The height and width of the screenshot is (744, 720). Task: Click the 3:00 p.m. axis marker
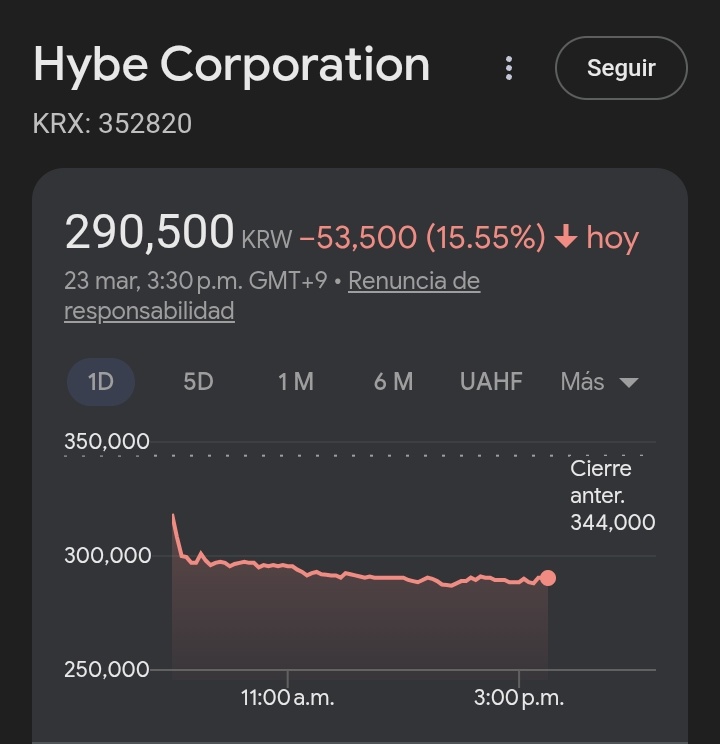pyautogui.click(x=519, y=698)
